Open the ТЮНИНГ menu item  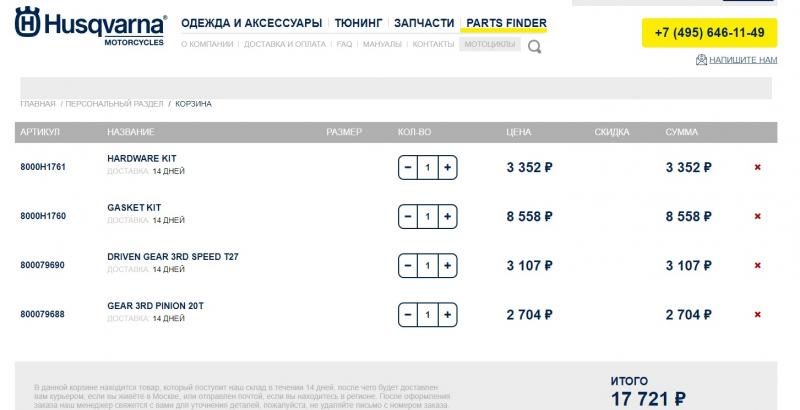(x=358, y=23)
